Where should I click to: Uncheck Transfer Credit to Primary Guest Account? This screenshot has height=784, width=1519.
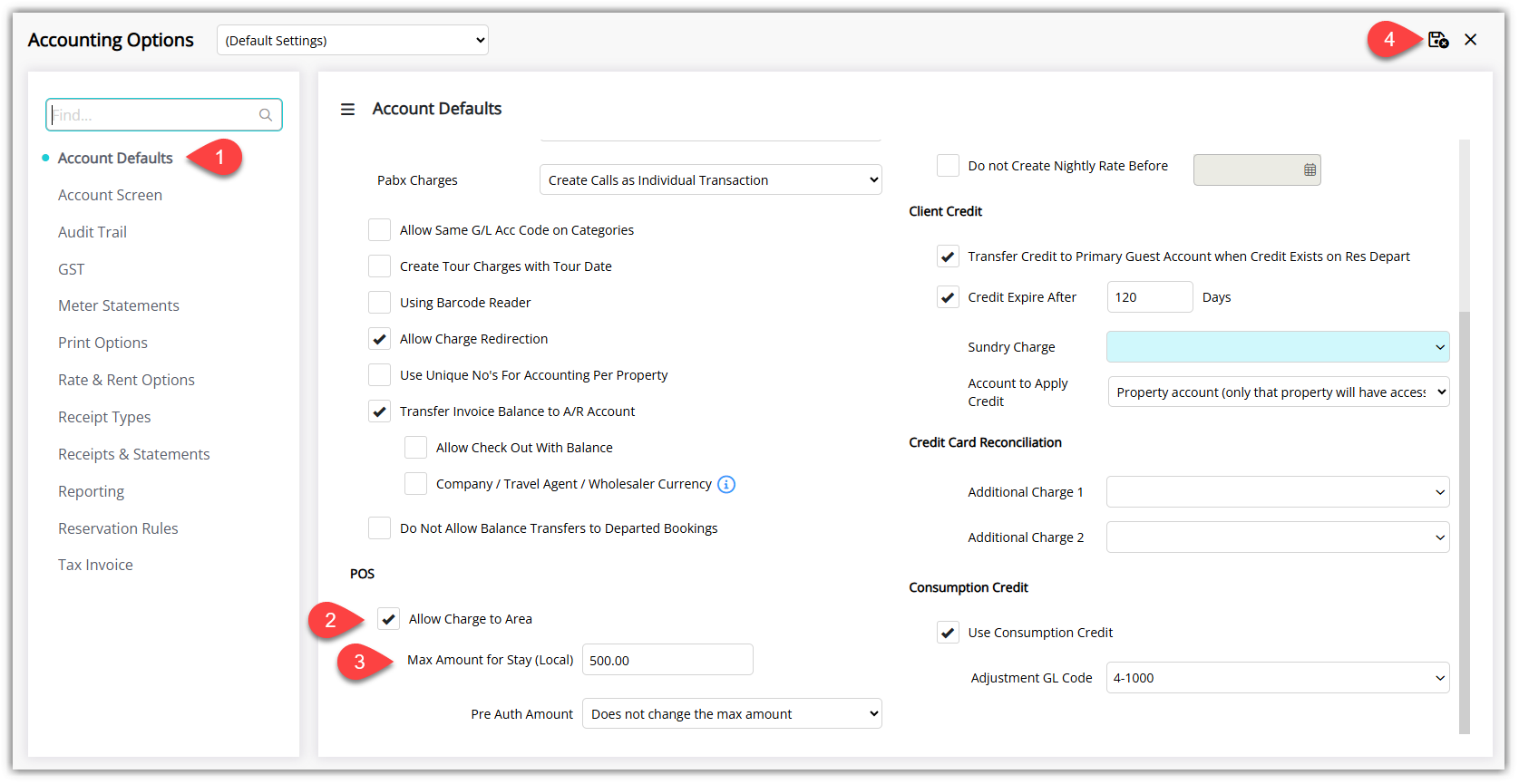pos(948,256)
